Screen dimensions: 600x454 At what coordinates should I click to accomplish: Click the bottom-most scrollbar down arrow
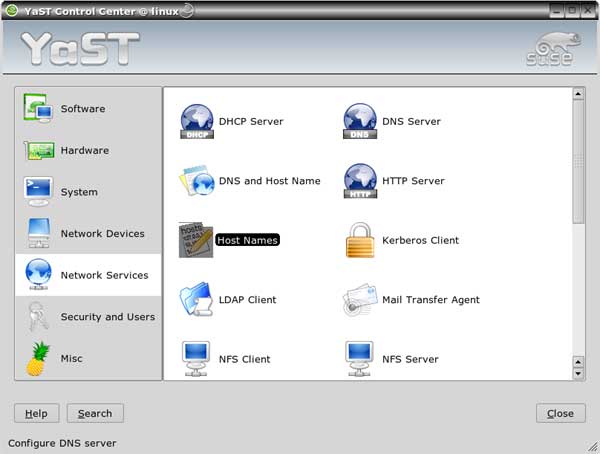[578, 374]
